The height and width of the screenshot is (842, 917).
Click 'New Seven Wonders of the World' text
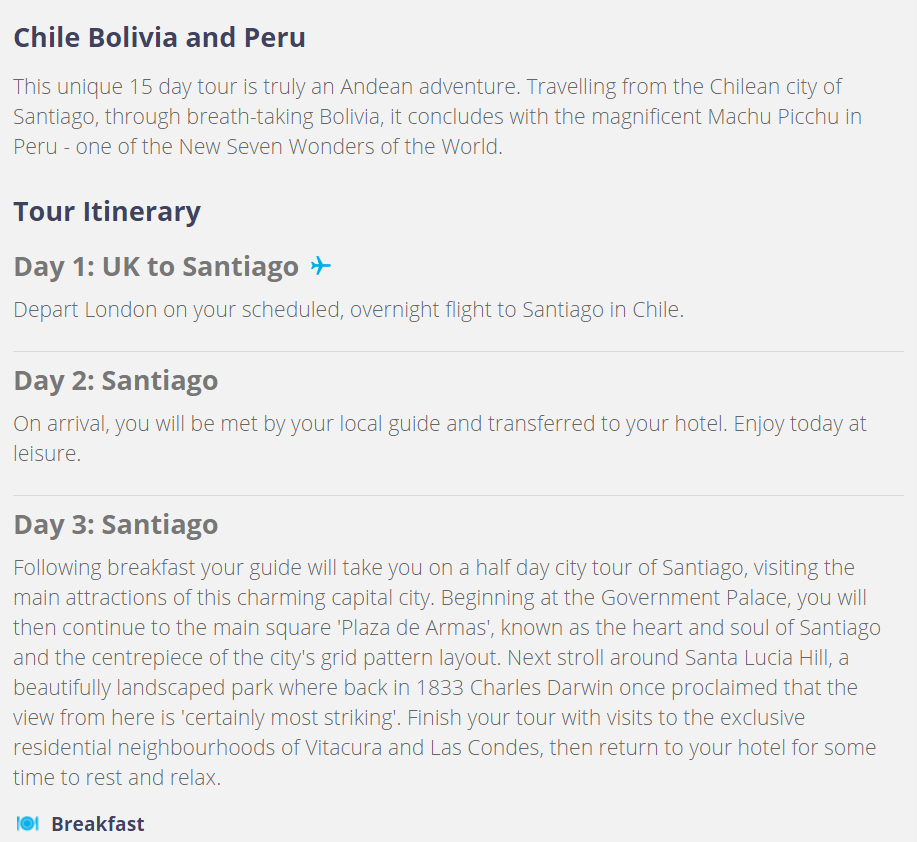tap(339, 146)
